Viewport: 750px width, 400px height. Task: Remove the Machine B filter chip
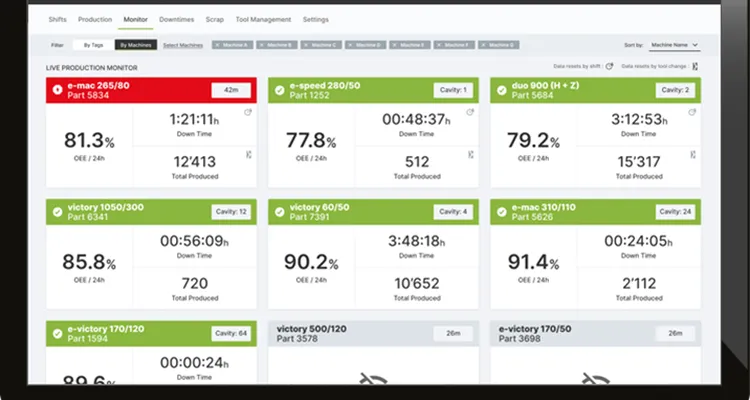(261, 45)
